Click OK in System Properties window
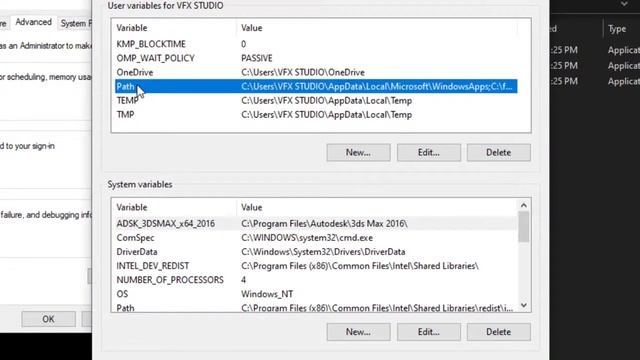This screenshot has height=360, width=640. coord(48,319)
